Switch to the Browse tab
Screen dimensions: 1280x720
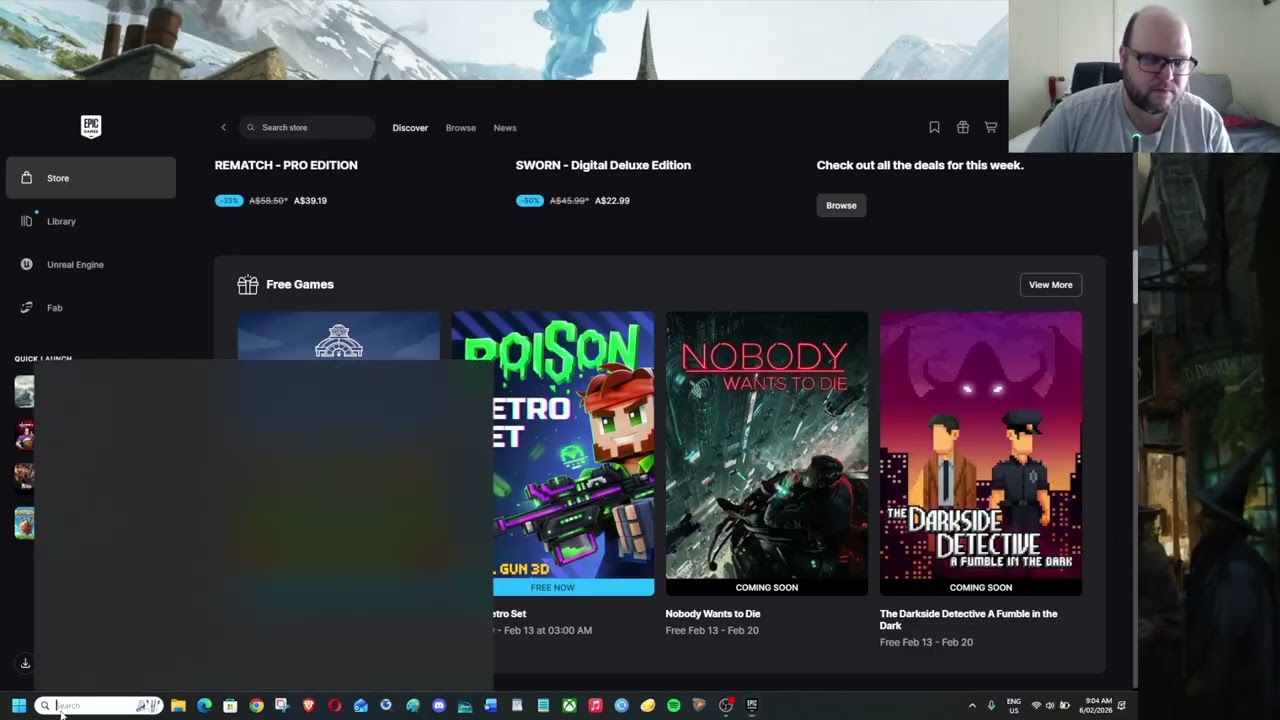(x=461, y=128)
